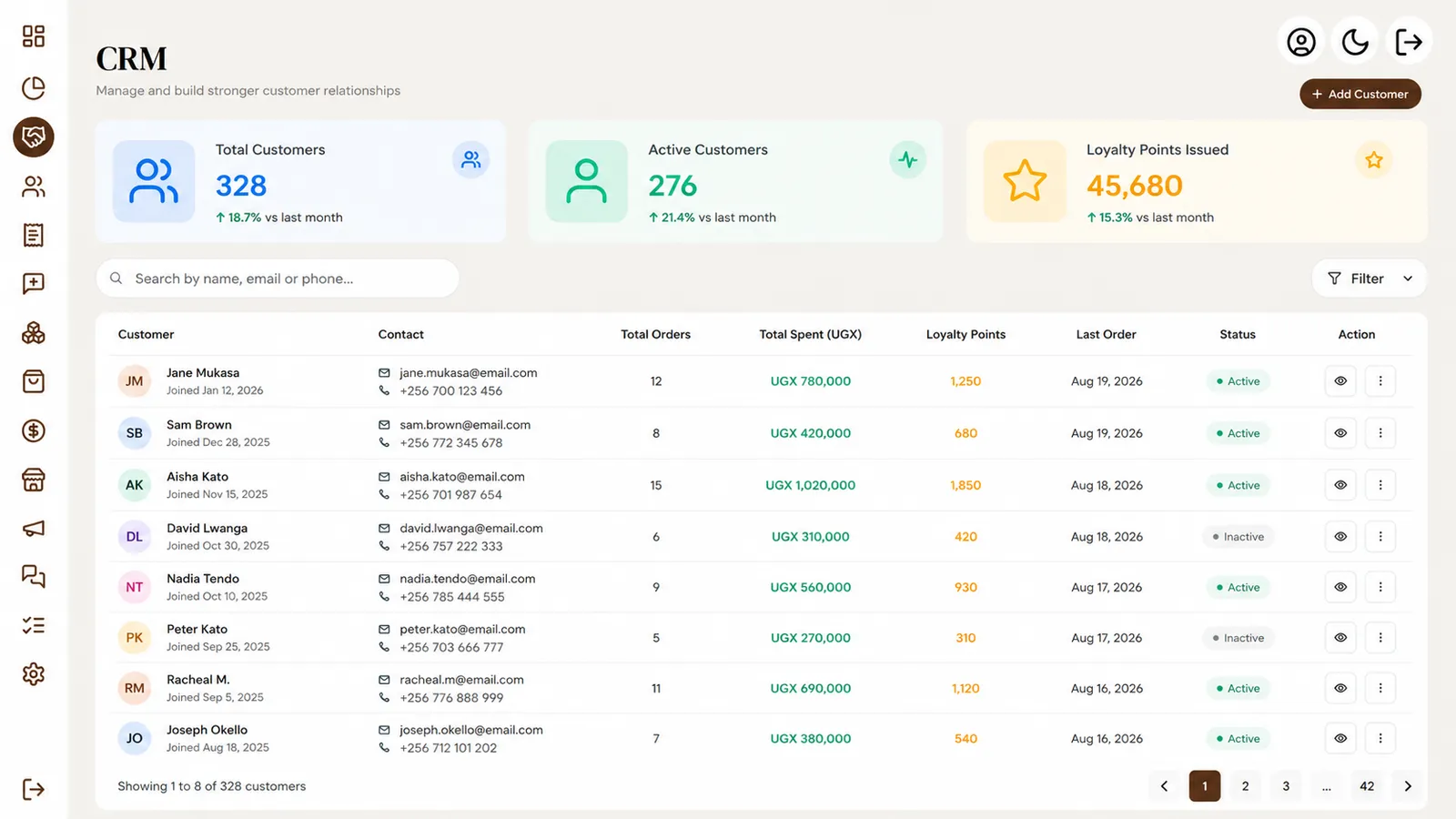Open the stacked boxes inventory sidebar icon
Screen dimensions: 1456x819
click(34, 333)
